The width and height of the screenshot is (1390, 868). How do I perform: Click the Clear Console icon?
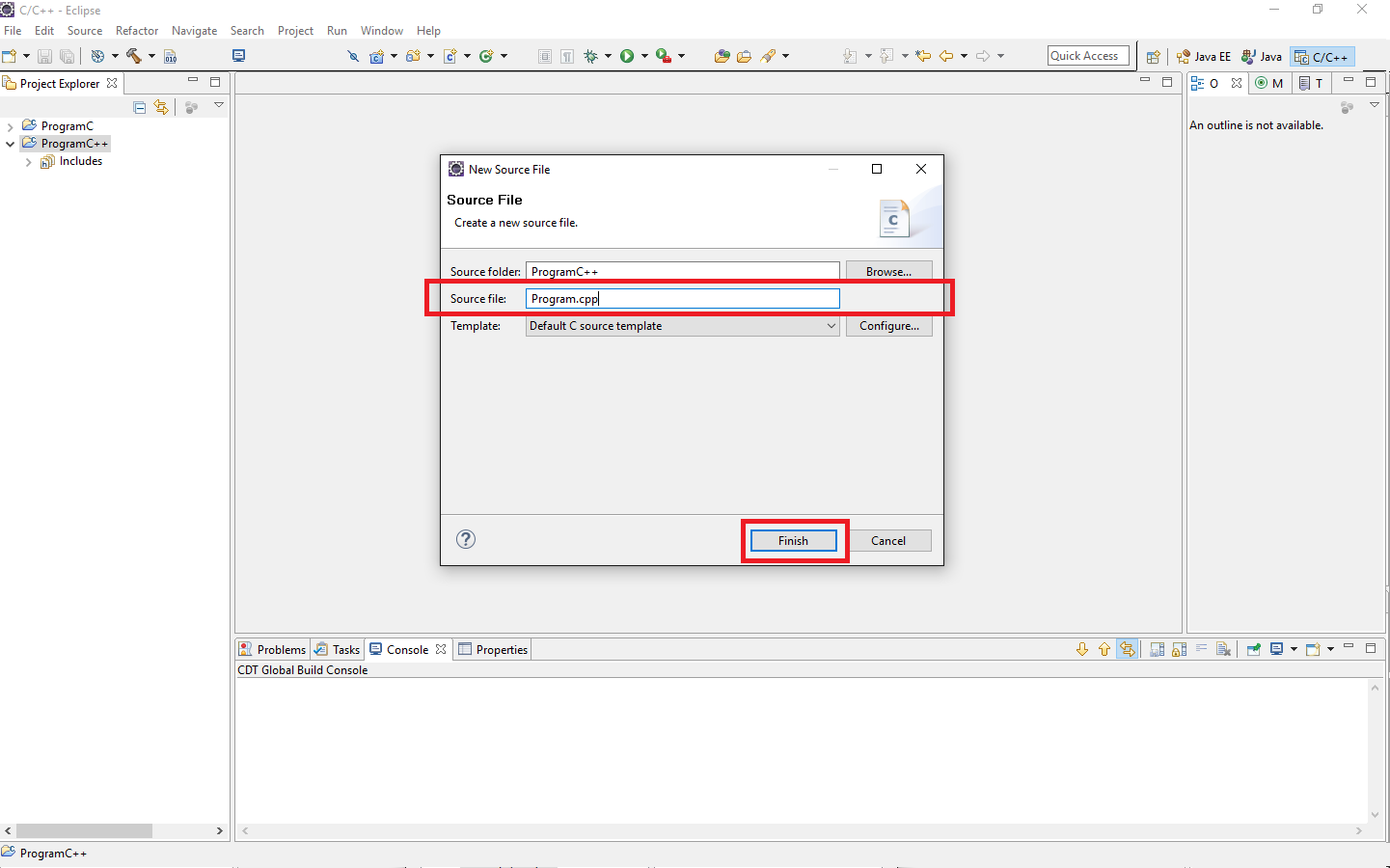tap(1223, 649)
